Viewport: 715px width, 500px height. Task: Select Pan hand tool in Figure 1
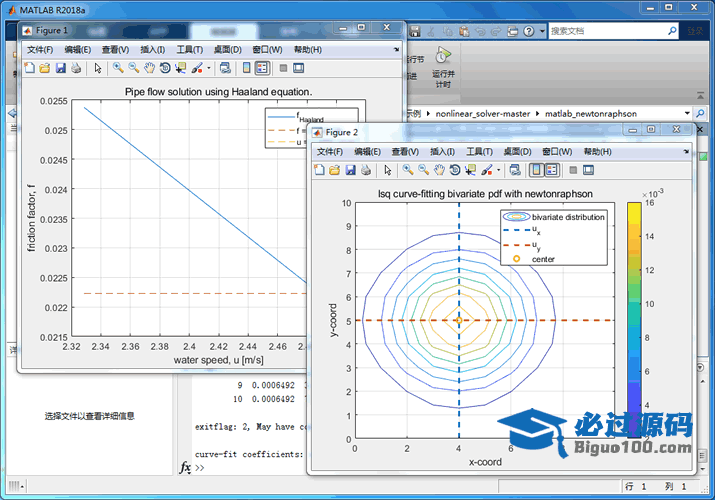click(x=149, y=68)
